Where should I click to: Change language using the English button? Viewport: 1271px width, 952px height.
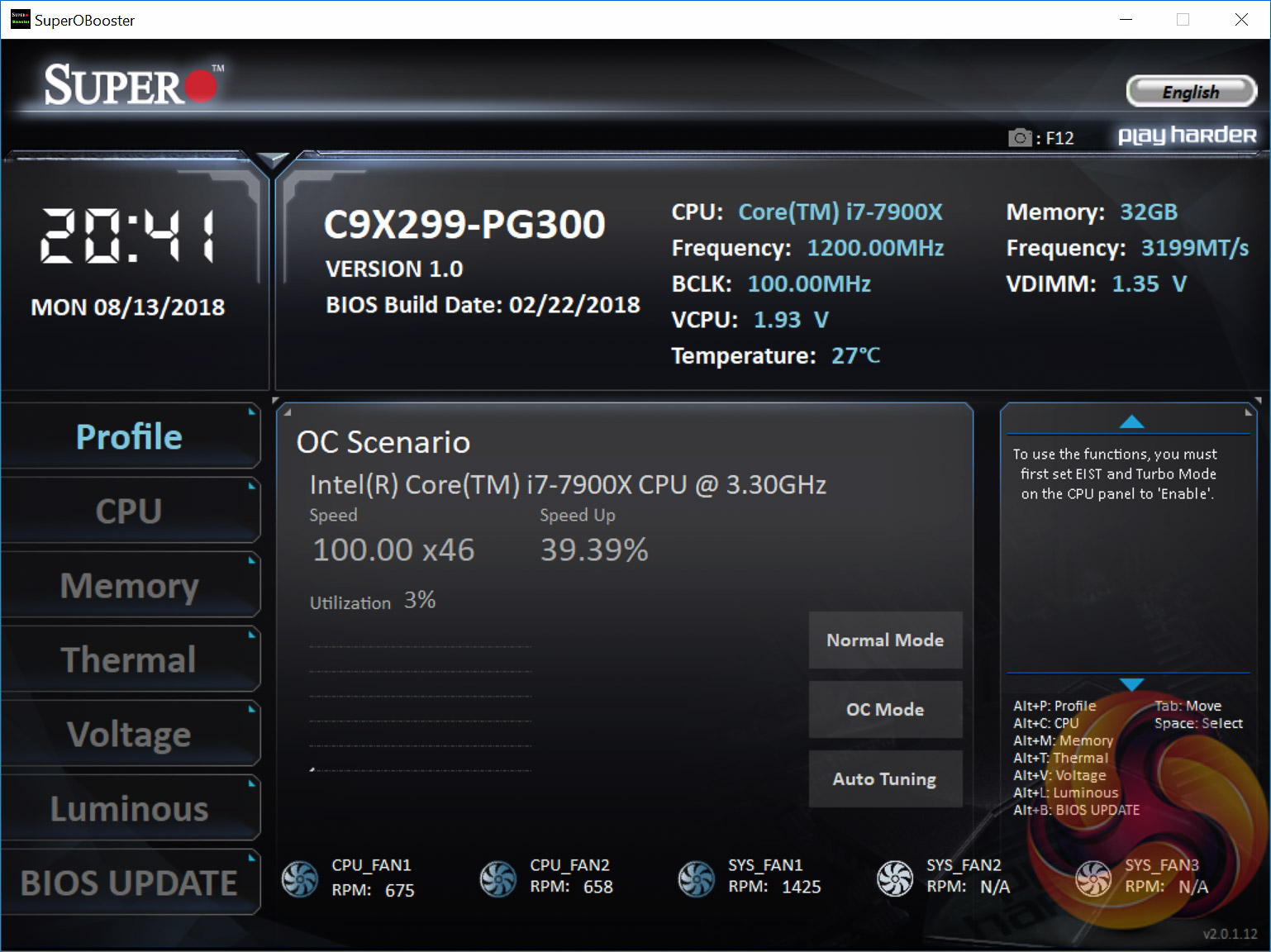tap(1191, 92)
